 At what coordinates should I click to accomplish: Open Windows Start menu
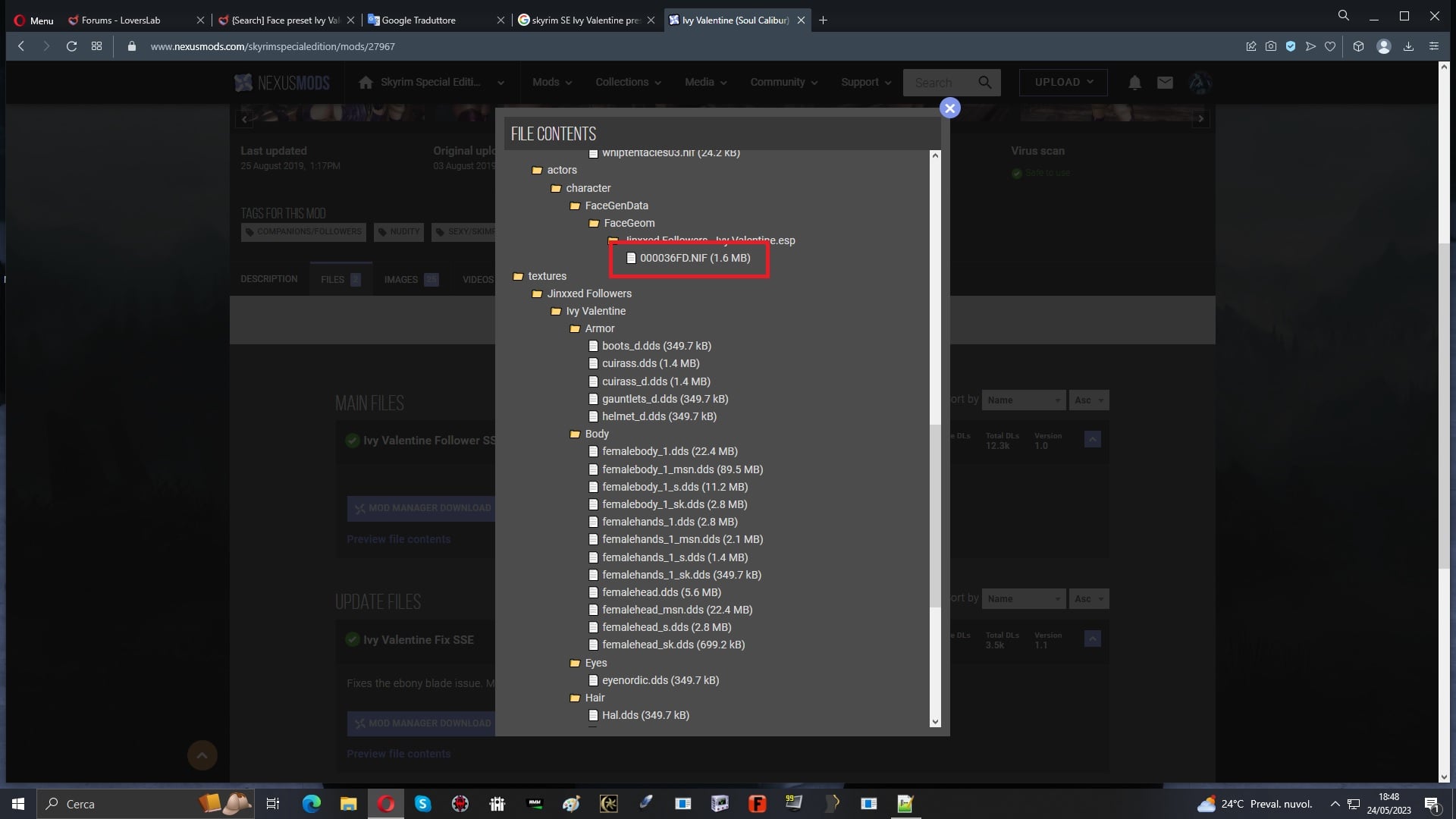tap(18, 804)
